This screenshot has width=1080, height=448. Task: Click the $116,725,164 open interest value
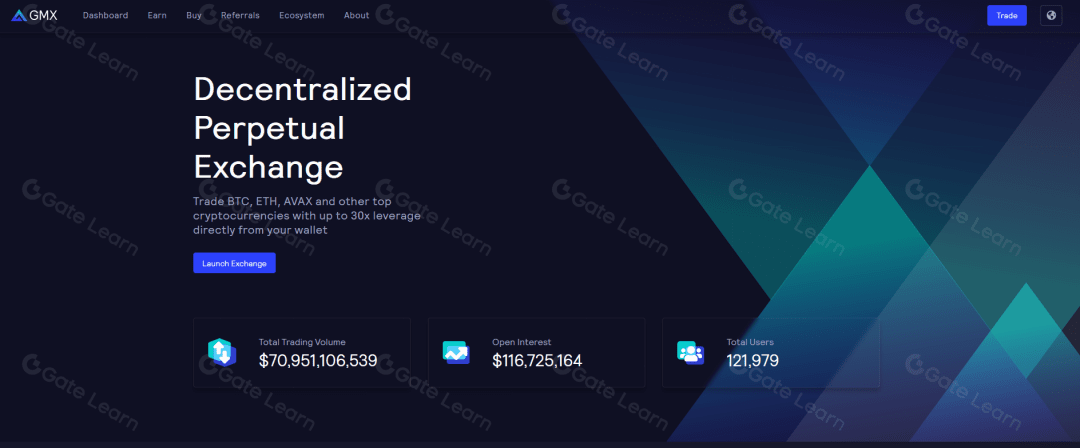[x=537, y=360]
